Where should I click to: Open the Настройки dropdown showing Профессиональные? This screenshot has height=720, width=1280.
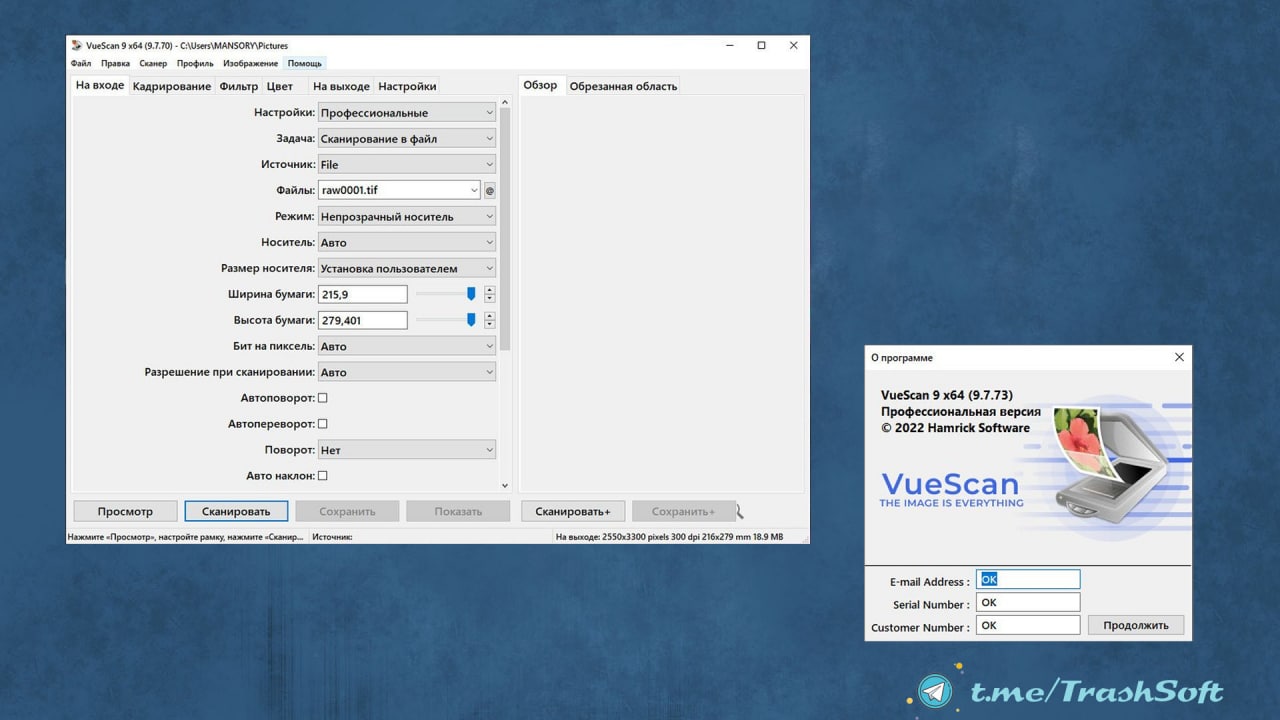(x=407, y=113)
